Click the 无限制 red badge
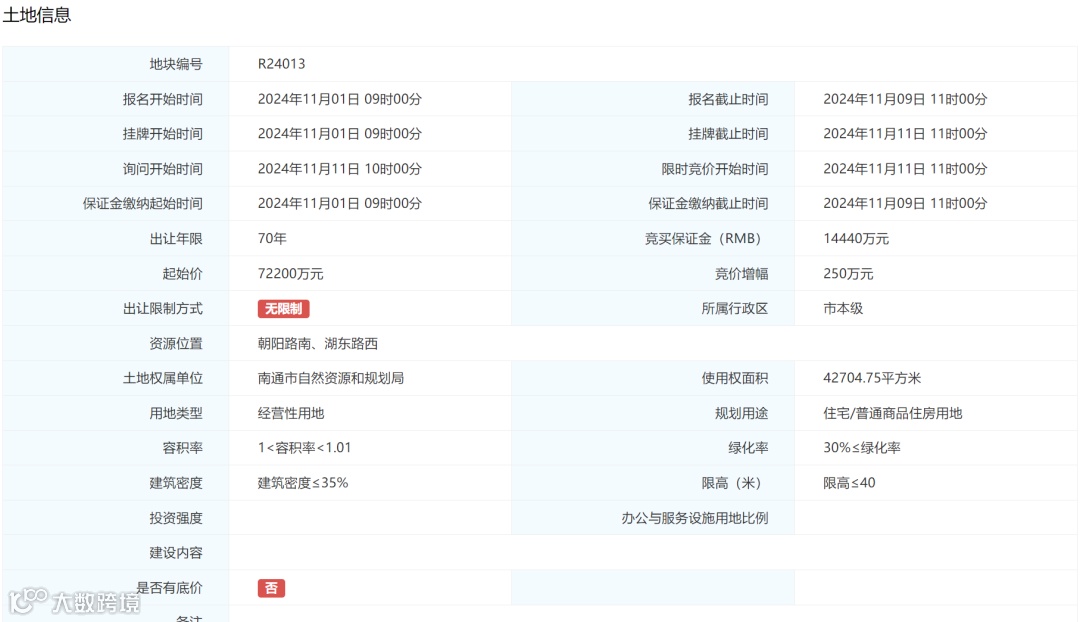 (x=284, y=309)
